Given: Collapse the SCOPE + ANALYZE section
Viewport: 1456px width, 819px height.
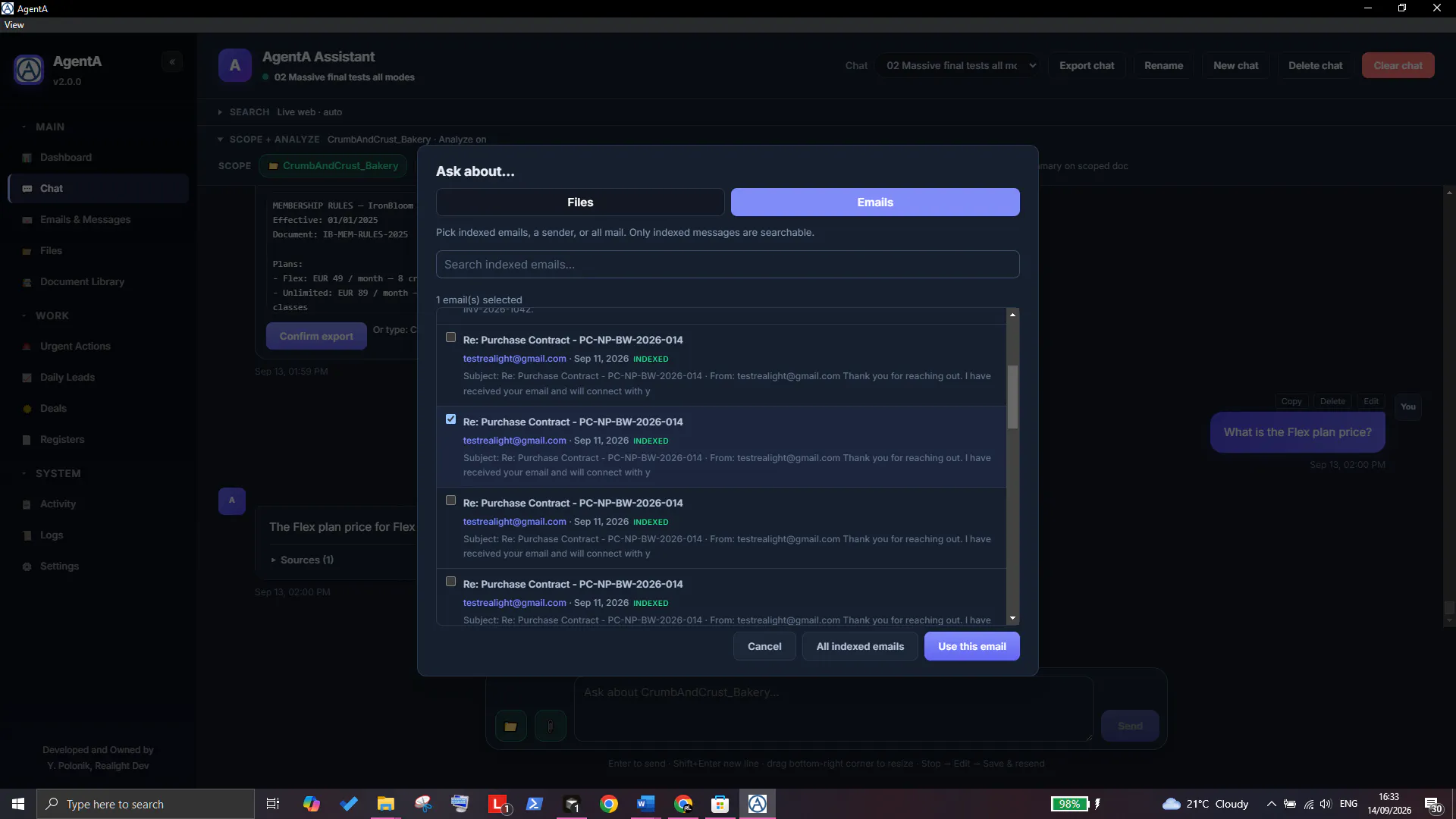Looking at the screenshot, I should pyautogui.click(x=220, y=140).
